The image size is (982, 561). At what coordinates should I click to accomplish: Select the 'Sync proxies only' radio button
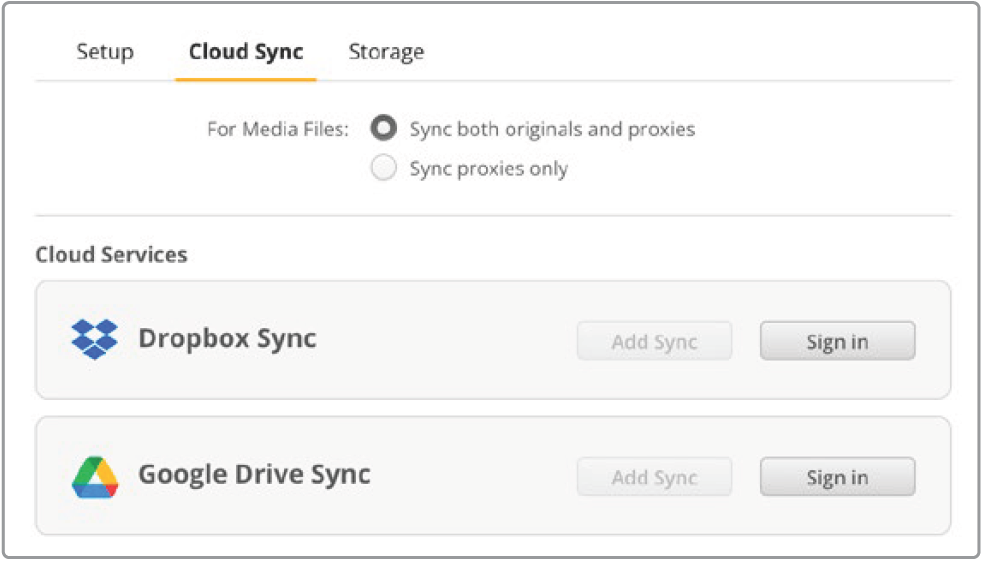pos(383,169)
